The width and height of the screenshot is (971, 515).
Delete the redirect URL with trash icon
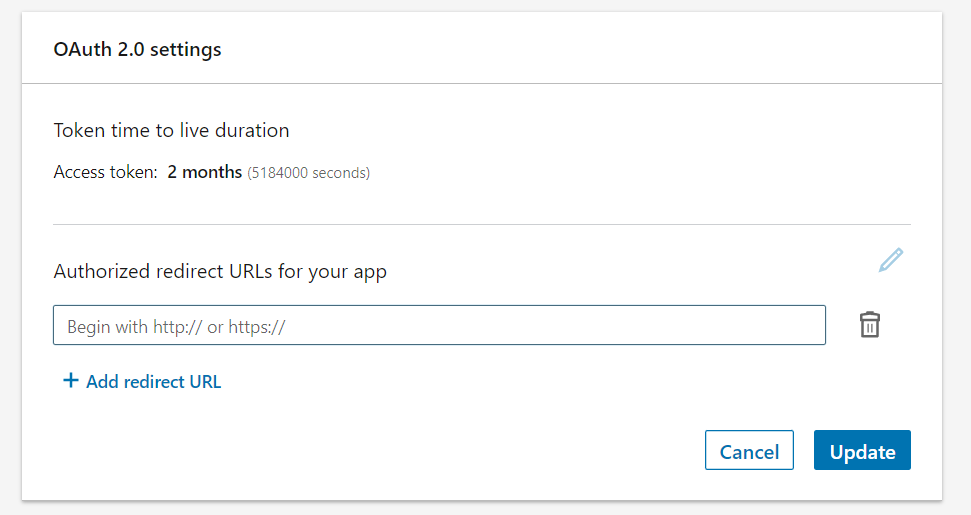[870, 325]
